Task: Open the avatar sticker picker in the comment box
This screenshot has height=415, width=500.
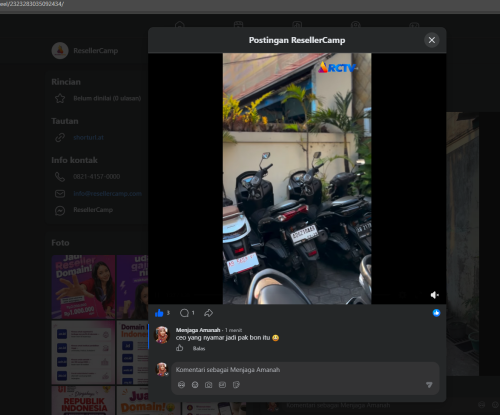Action: pyautogui.click(x=181, y=385)
